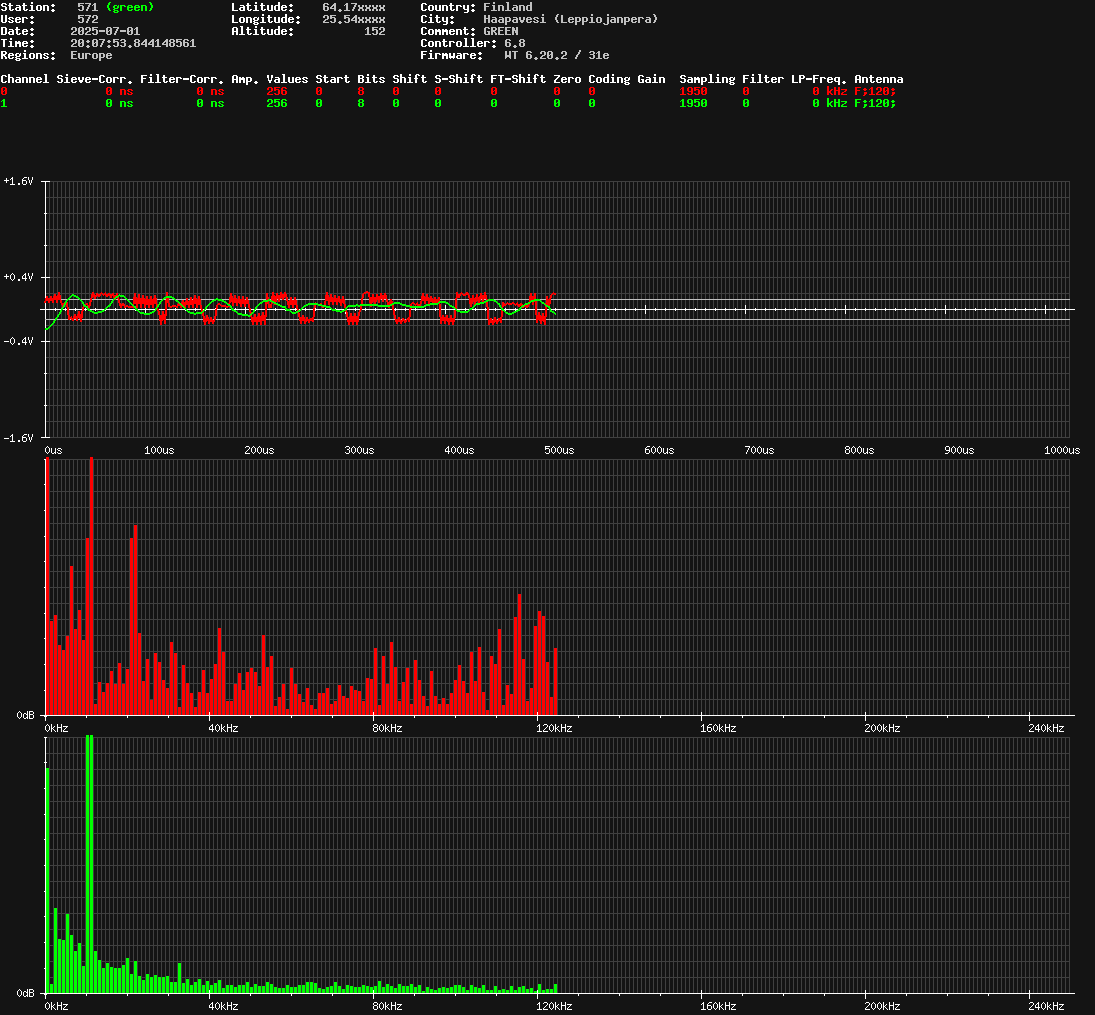This screenshot has width=1095, height=1015.
Task: Click "160kHz" label under green spectrum
Action: (718, 1007)
